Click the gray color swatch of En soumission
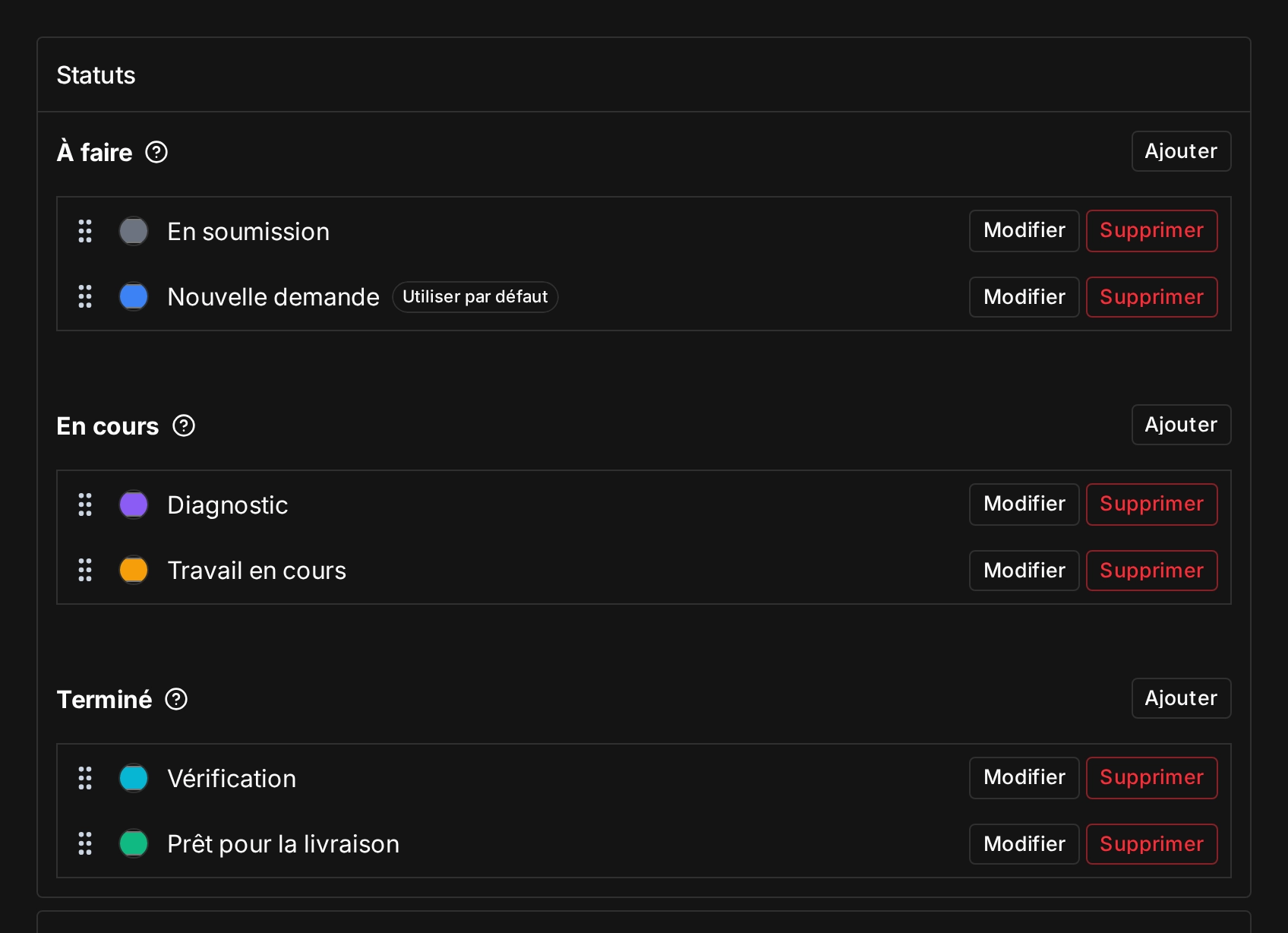Screen dimensions: 1288x933 pyautogui.click(x=134, y=231)
